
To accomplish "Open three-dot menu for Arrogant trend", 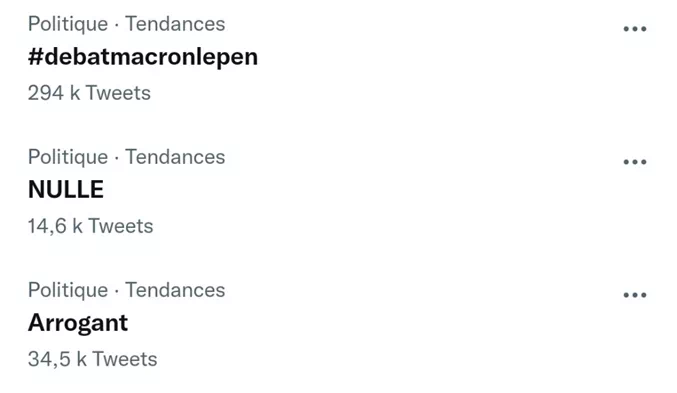I will (635, 295).
